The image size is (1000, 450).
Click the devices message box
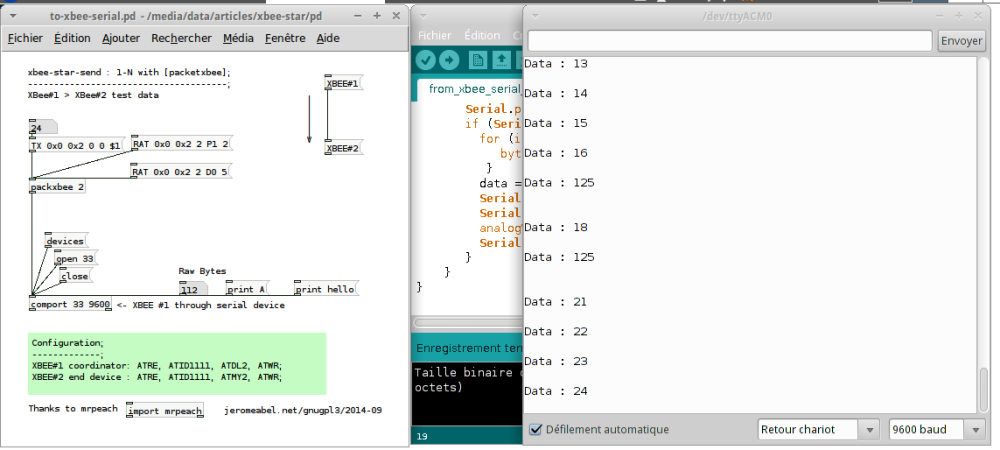click(66, 241)
